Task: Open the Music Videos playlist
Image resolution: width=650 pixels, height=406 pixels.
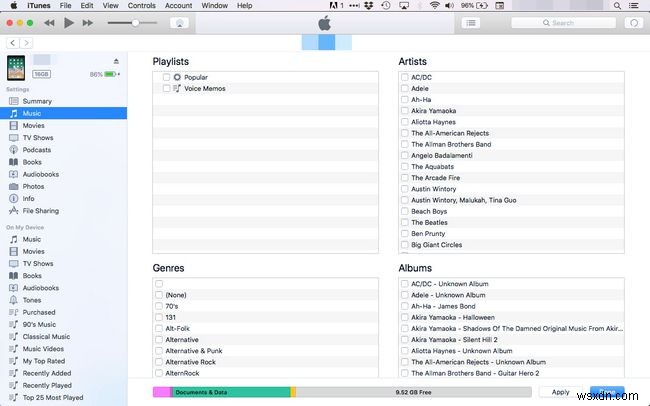Action: (x=43, y=349)
